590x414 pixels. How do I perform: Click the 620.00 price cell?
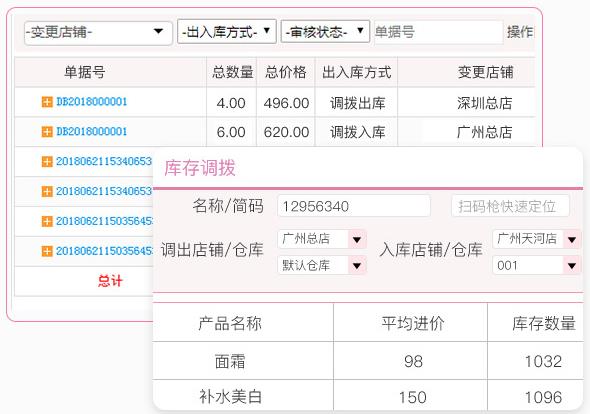coord(286,132)
